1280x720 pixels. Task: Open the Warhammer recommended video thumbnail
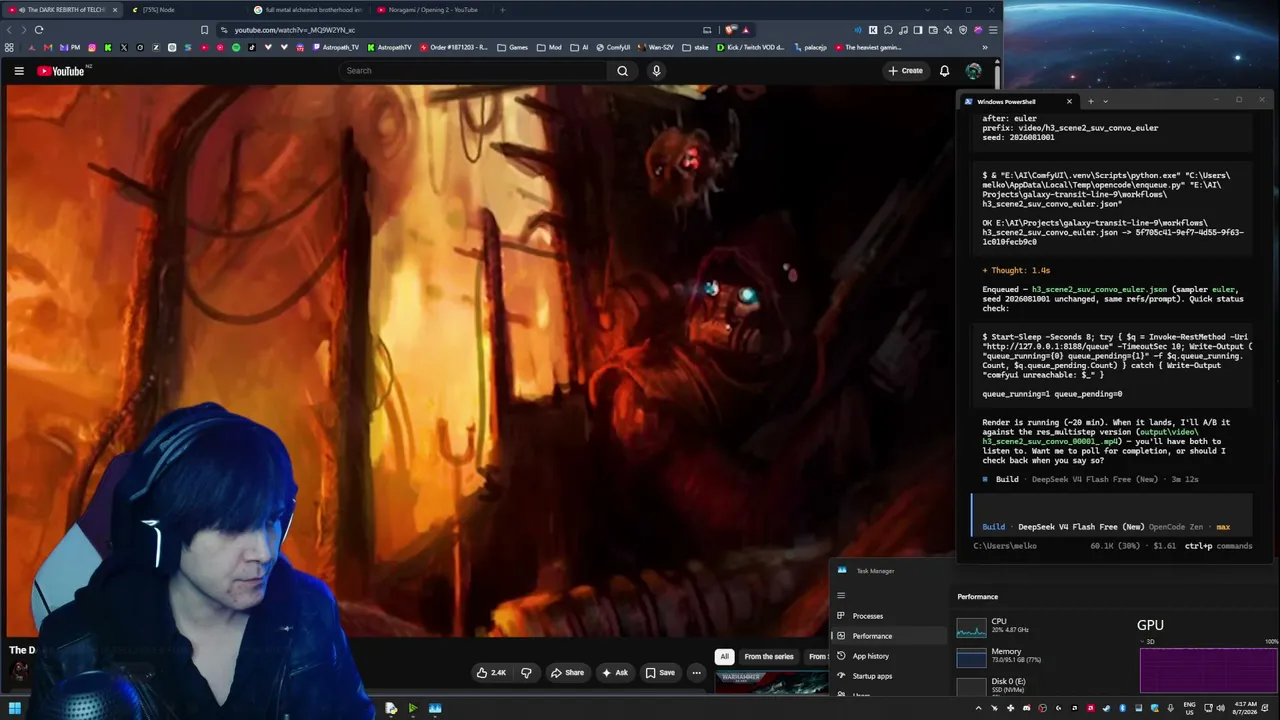[x=772, y=683]
